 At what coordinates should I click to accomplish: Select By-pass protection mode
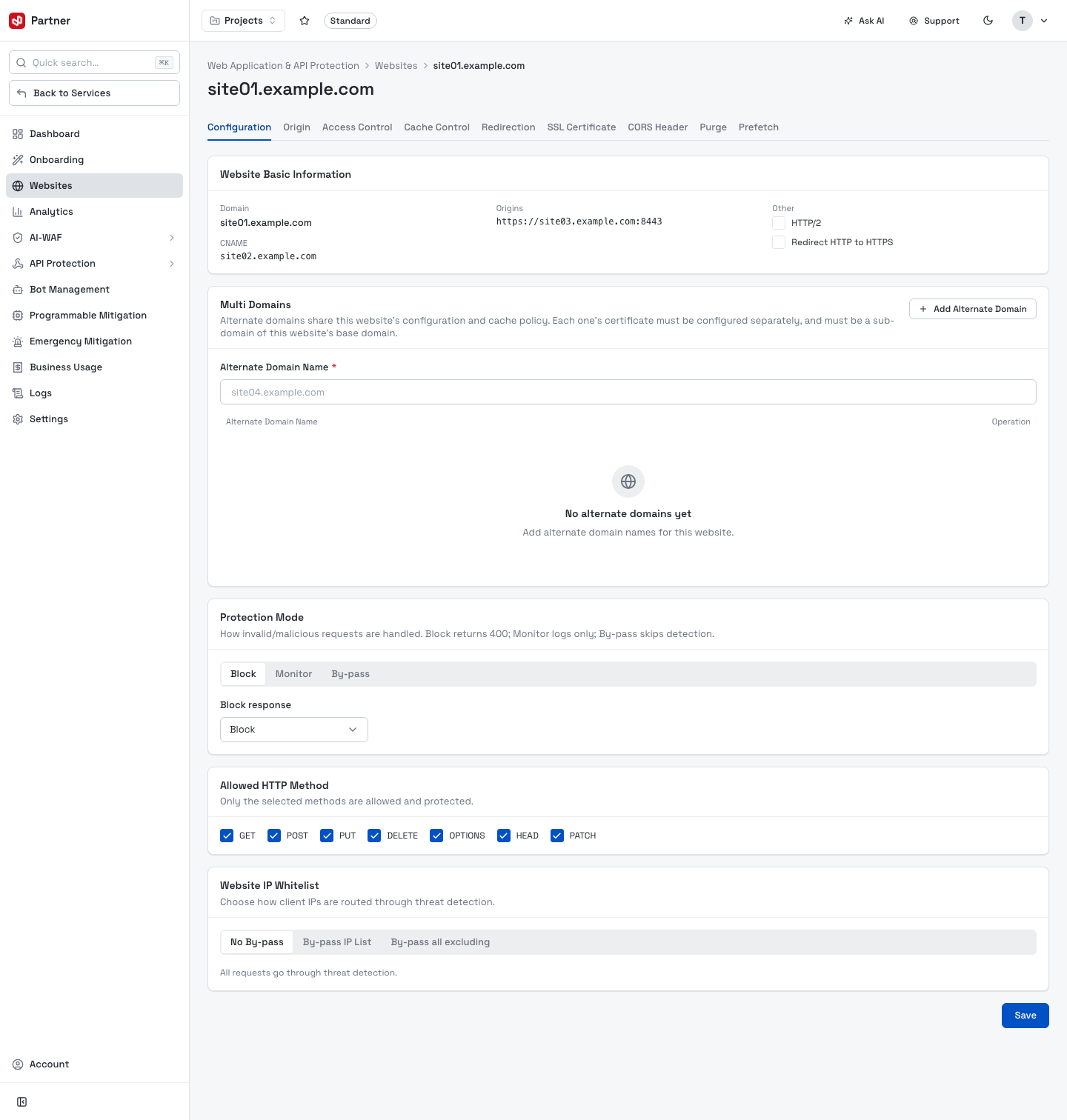[350, 674]
